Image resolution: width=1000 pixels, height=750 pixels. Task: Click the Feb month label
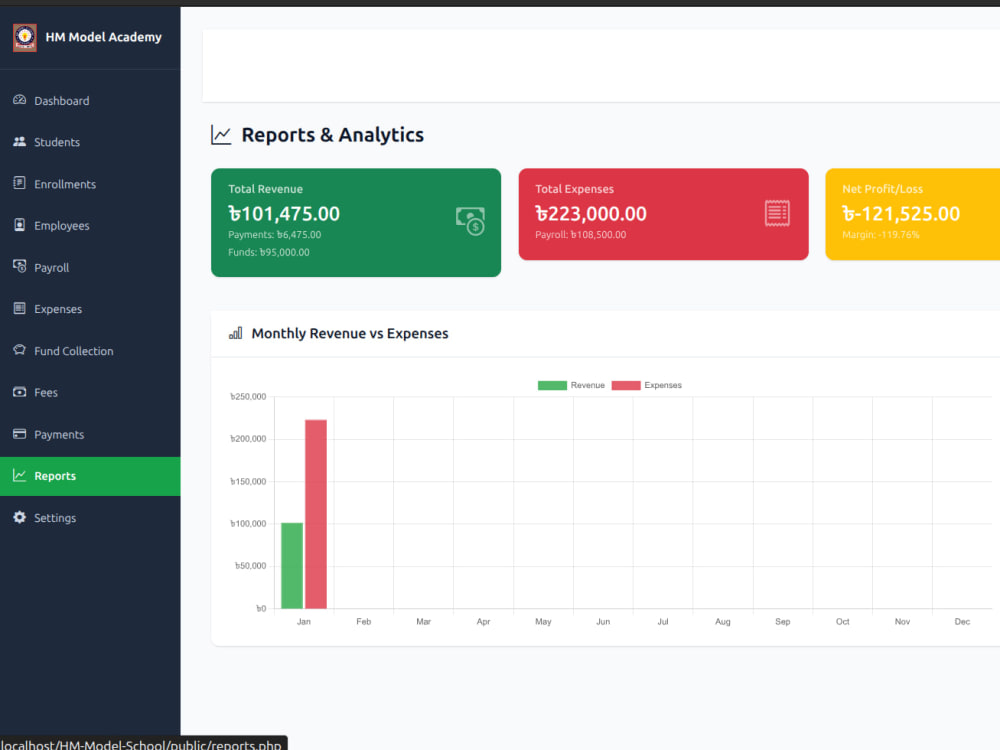point(364,621)
